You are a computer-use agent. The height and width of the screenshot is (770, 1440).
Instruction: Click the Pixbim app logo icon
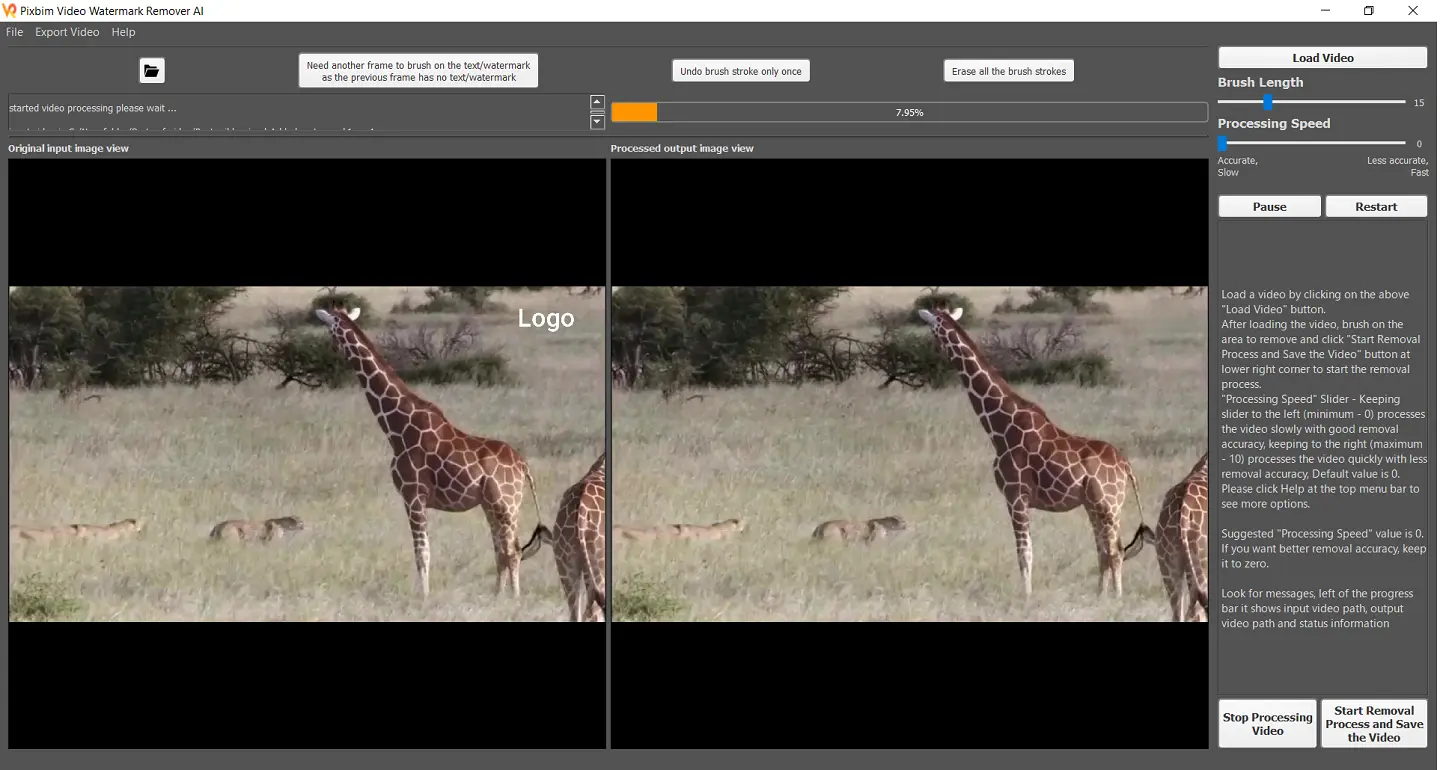pos(10,11)
